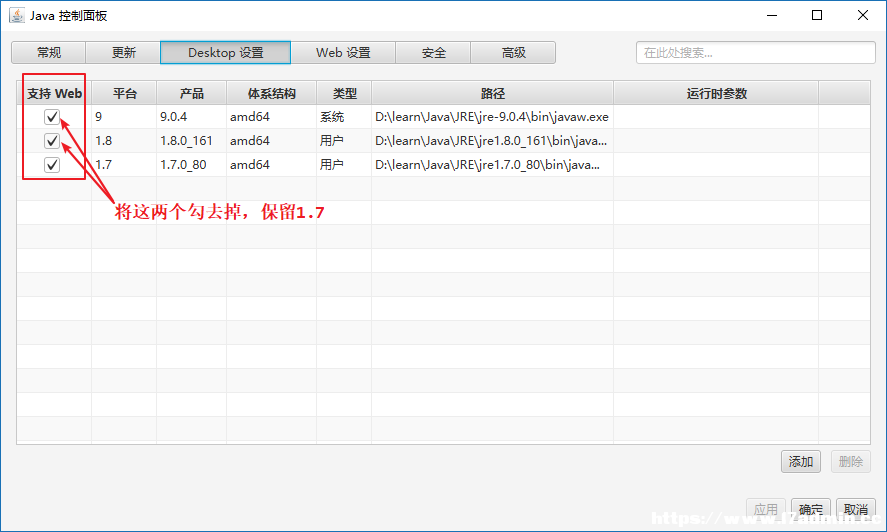Click product cell 1.7.0_80
887x532 pixels.
coord(192,165)
